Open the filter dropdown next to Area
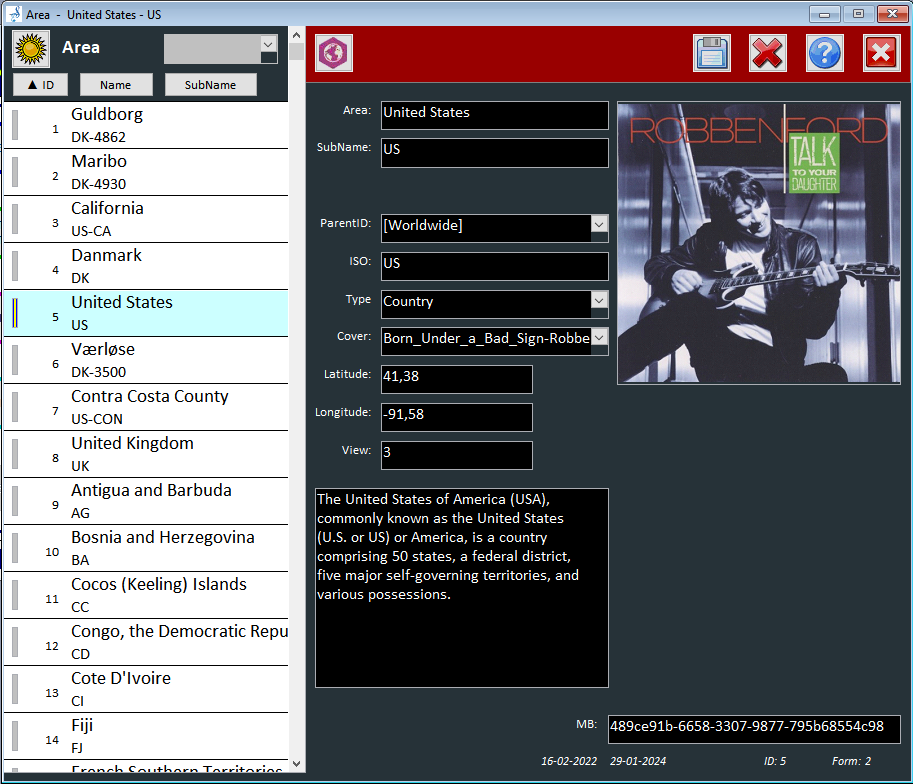The image size is (913, 784). click(x=268, y=45)
